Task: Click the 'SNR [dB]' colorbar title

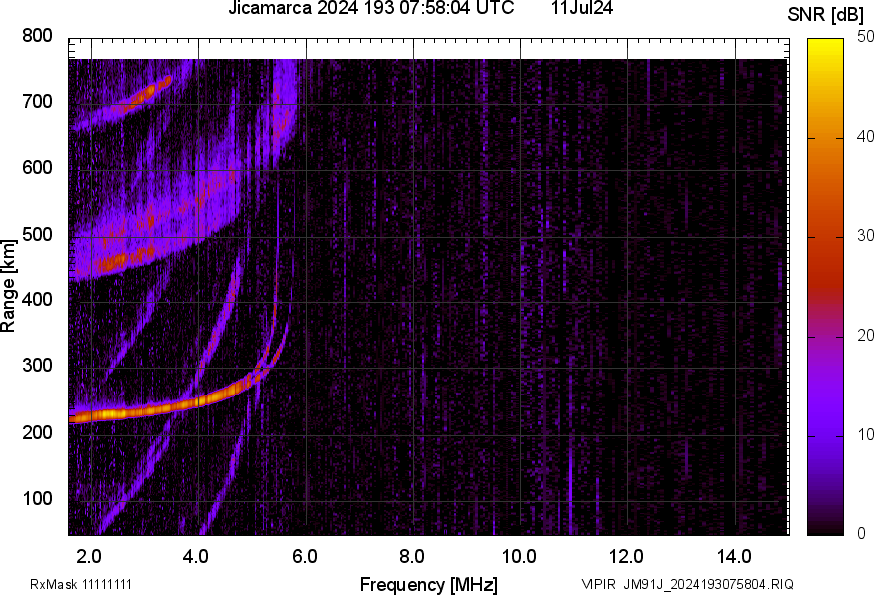Action: pyautogui.click(x=826, y=15)
